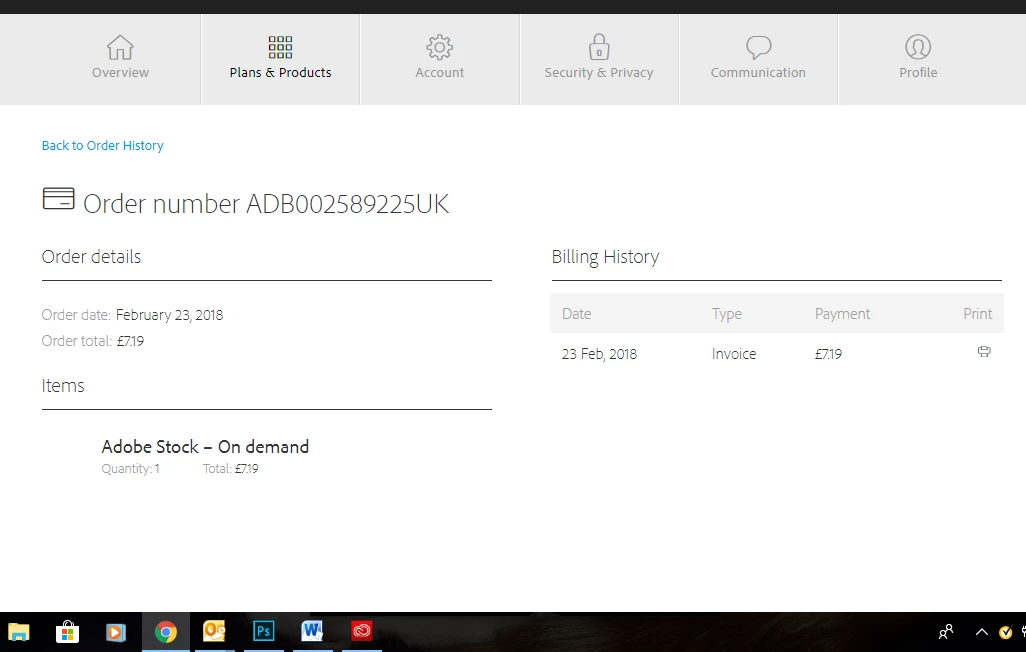The image size is (1026, 652).
Task: Click the £7.19 payment in billing row
Action: [828, 354]
